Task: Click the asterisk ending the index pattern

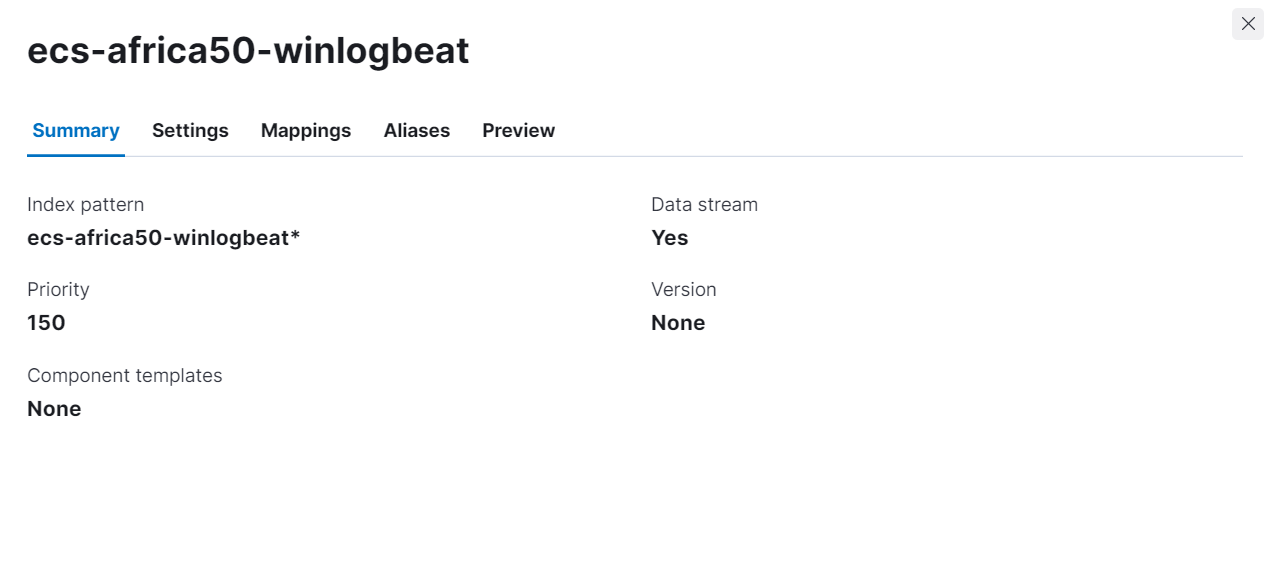Action: click(295, 236)
